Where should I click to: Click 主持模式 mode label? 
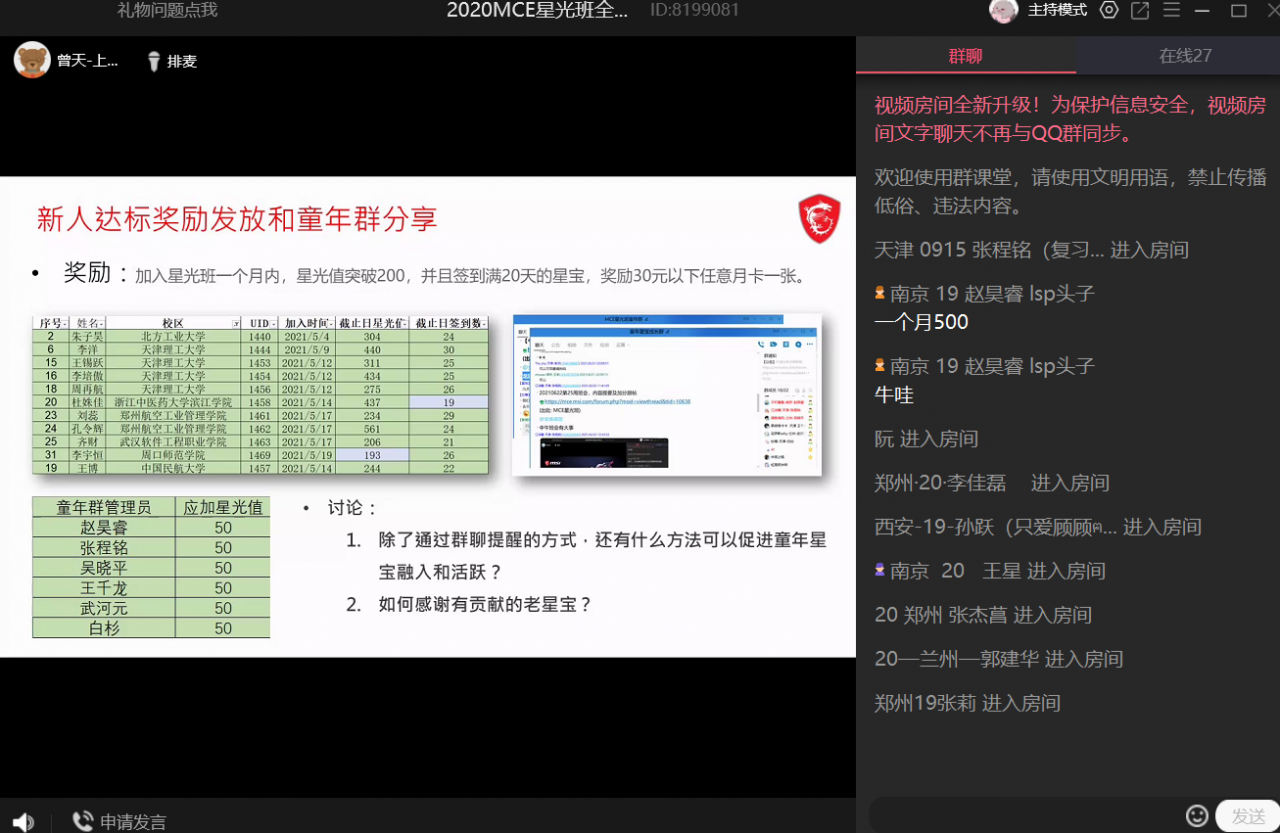(x=1057, y=10)
